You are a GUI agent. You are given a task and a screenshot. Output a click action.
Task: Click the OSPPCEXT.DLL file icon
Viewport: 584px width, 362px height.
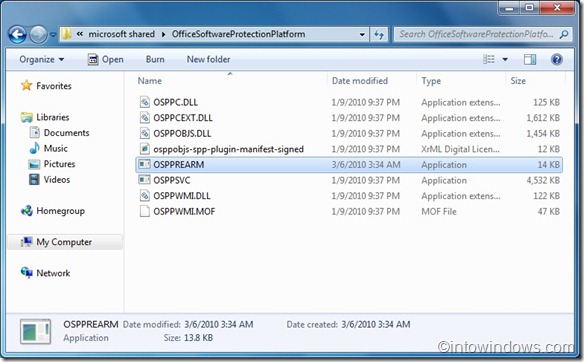coord(145,117)
